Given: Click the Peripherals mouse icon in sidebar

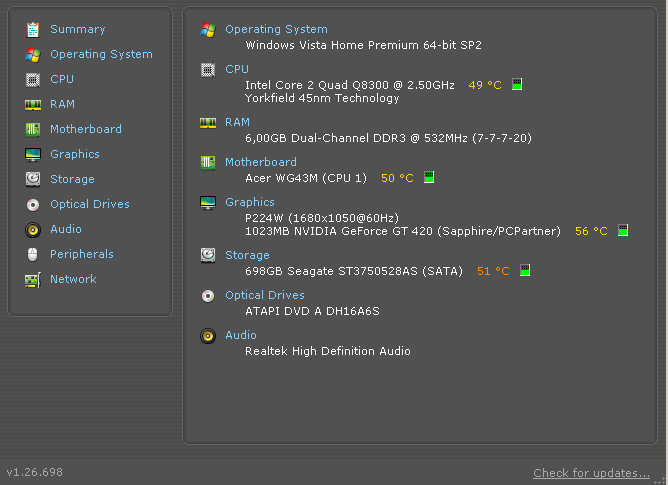Looking at the screenshot, I should point(33,254).
